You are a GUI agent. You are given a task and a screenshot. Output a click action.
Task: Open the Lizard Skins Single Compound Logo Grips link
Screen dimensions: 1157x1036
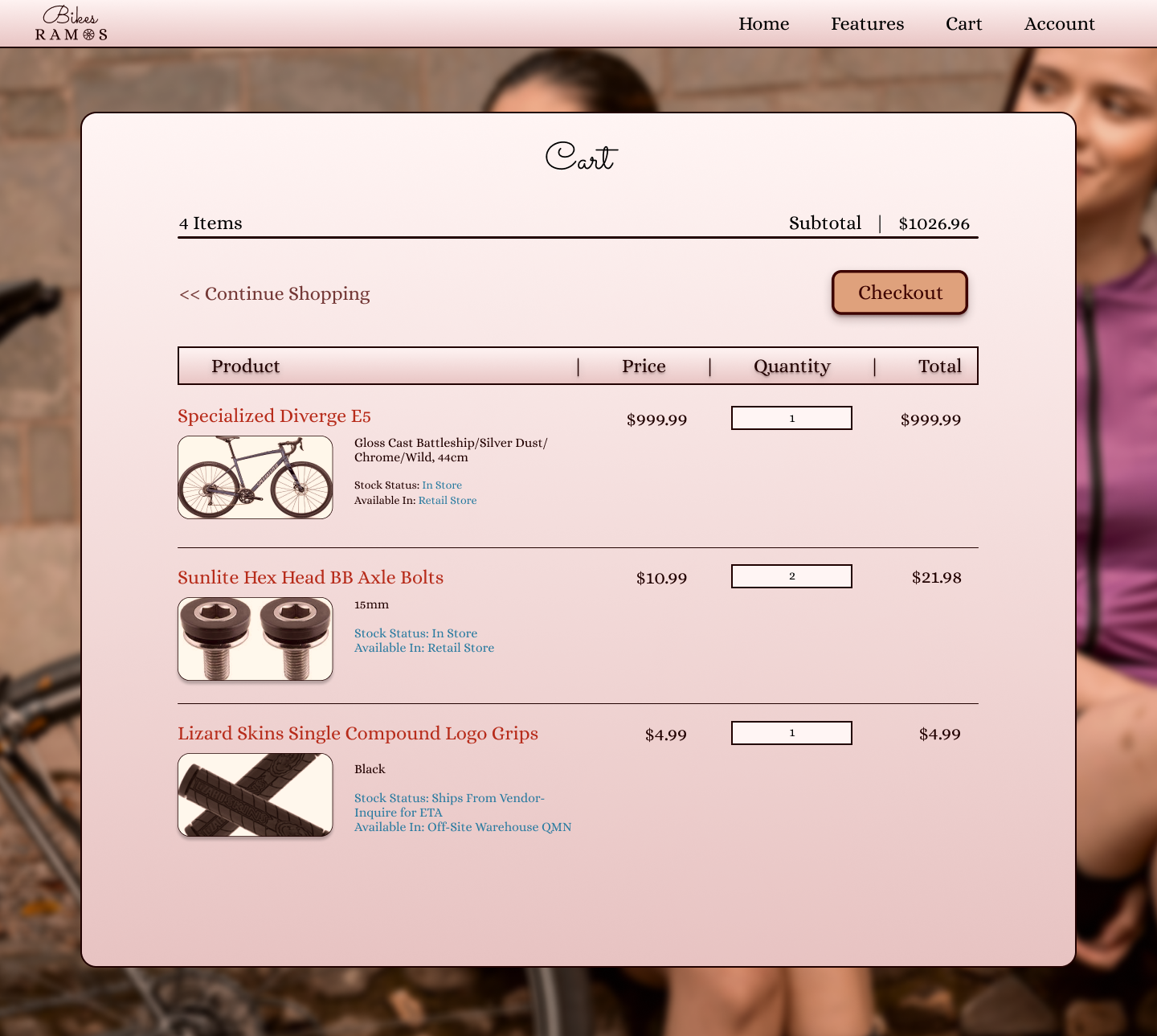pyautogui.click(x=358, y=734)
